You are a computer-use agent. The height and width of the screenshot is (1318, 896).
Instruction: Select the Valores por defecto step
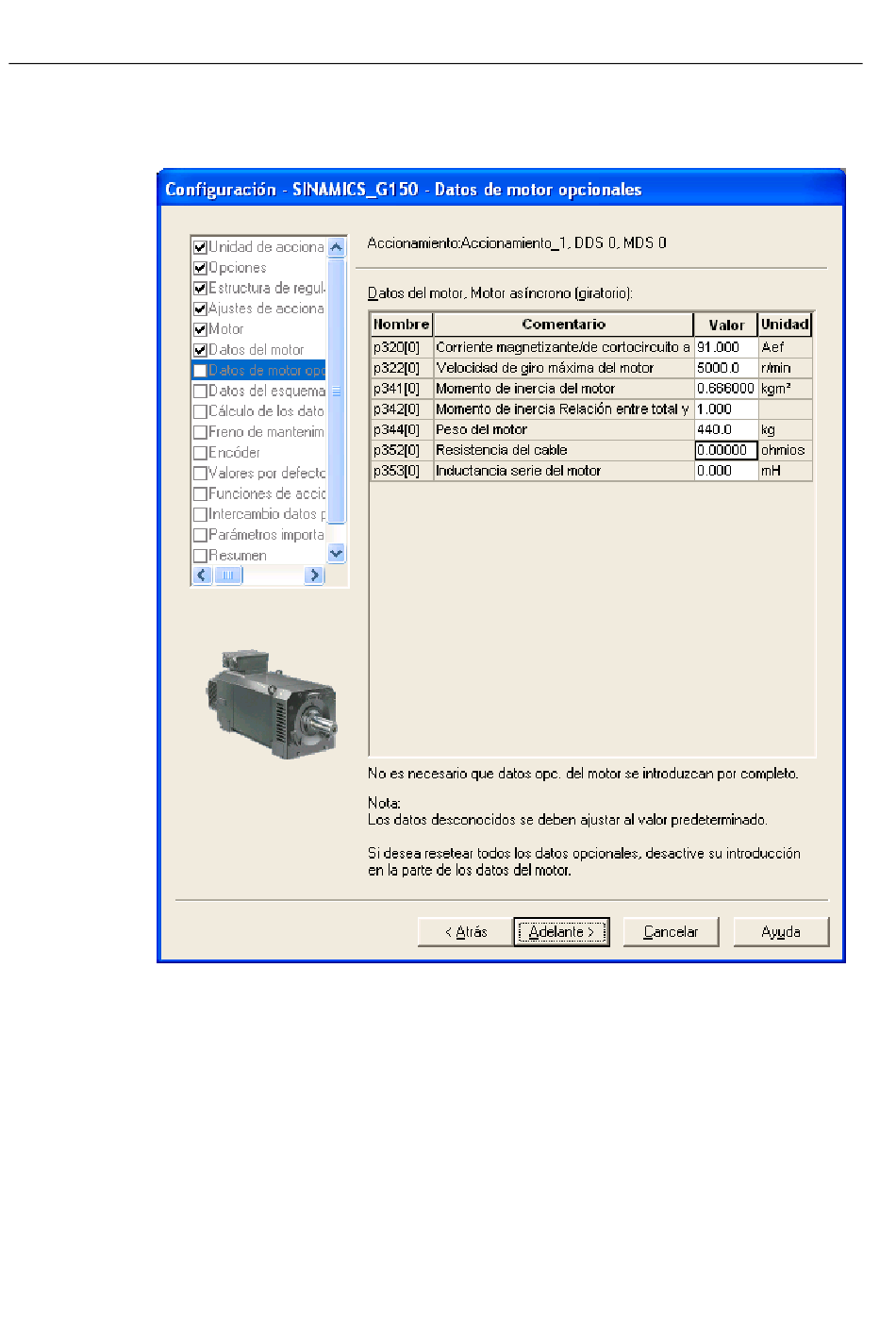(x=267, y=474)
